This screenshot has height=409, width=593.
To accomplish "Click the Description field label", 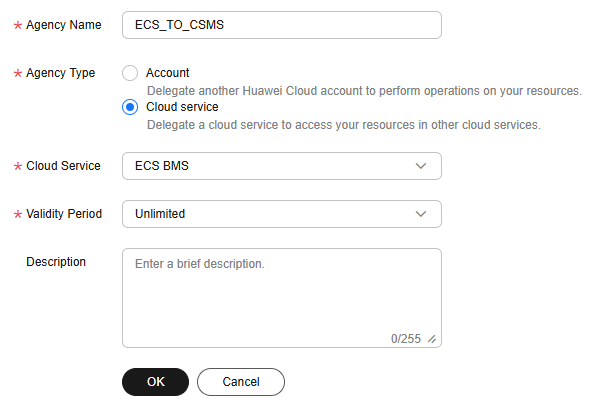I will pos(56,262).
